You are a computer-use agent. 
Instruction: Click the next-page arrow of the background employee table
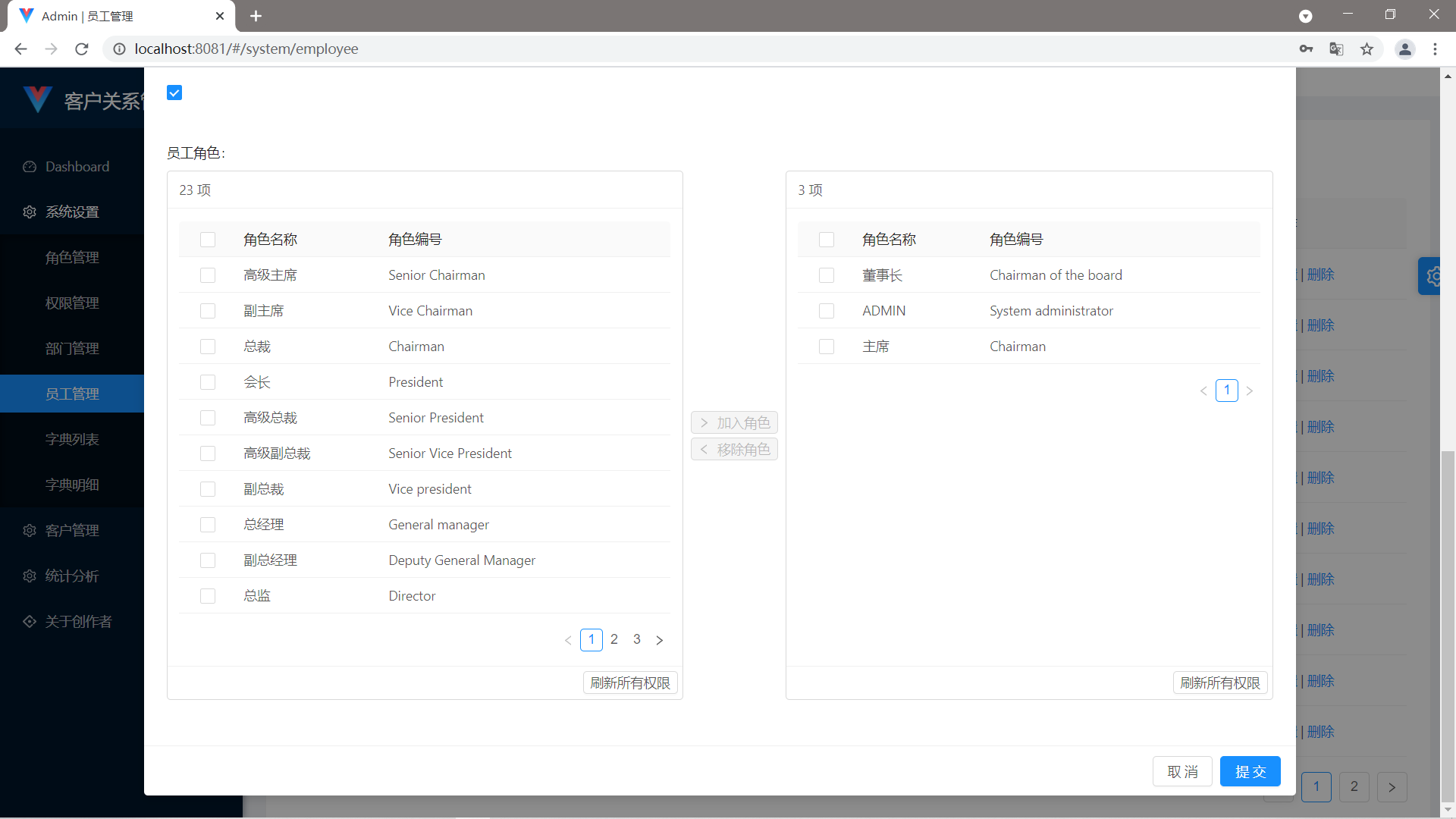click(x=1392, y=787)
